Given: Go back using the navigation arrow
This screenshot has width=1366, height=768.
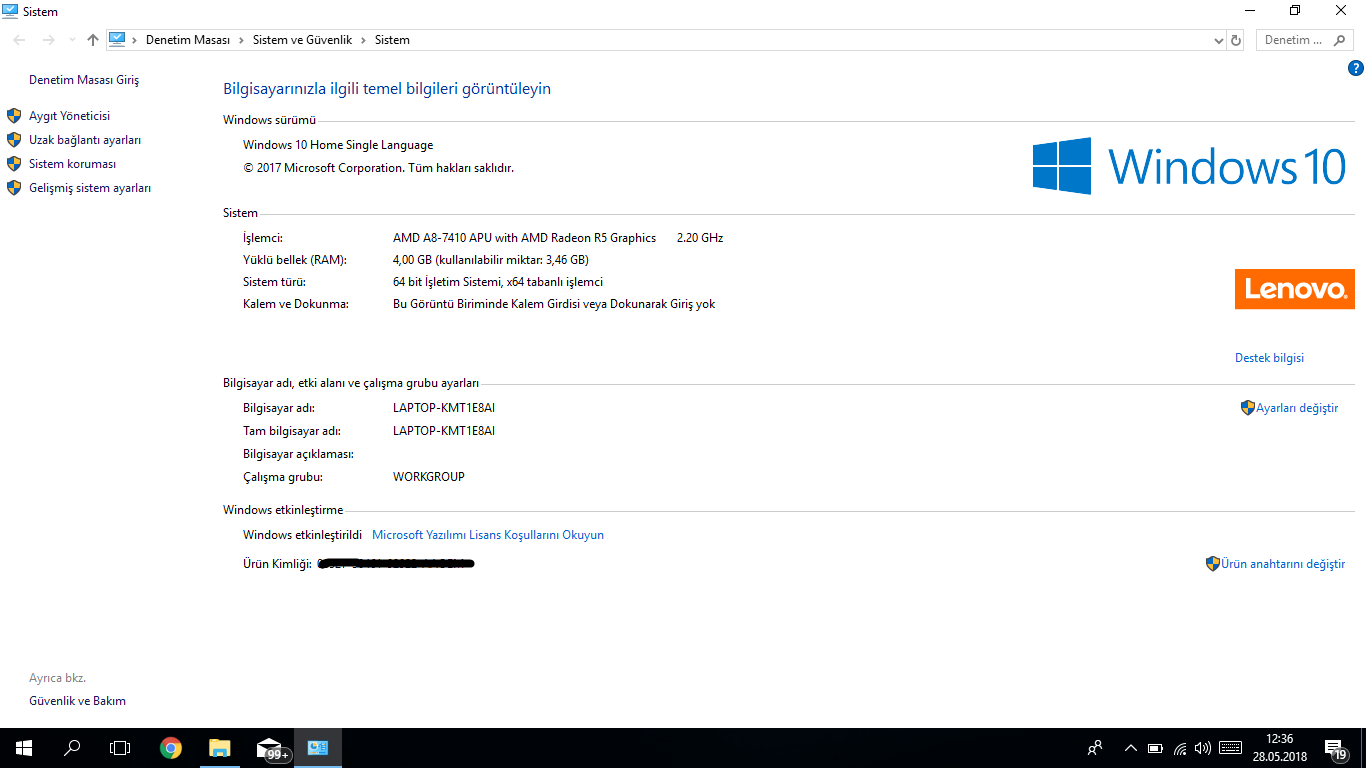Looking at the screenshot, I should (x=20, y=40).
